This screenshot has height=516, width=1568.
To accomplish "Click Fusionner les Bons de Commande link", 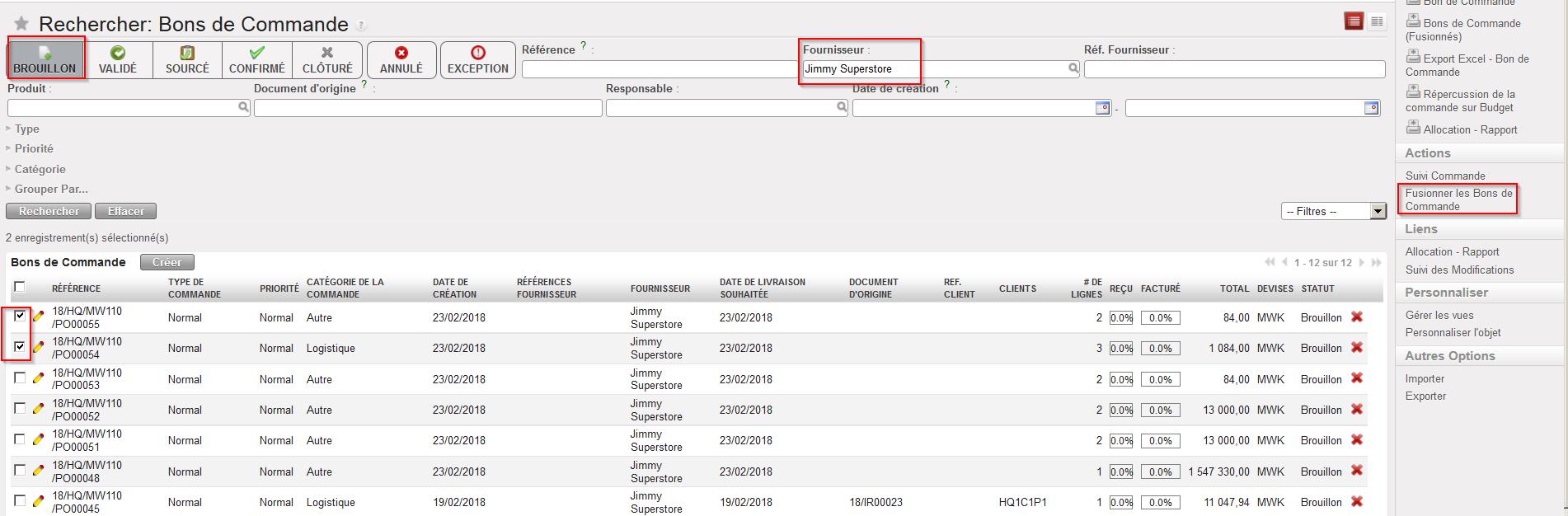I will click(1458, 199).
